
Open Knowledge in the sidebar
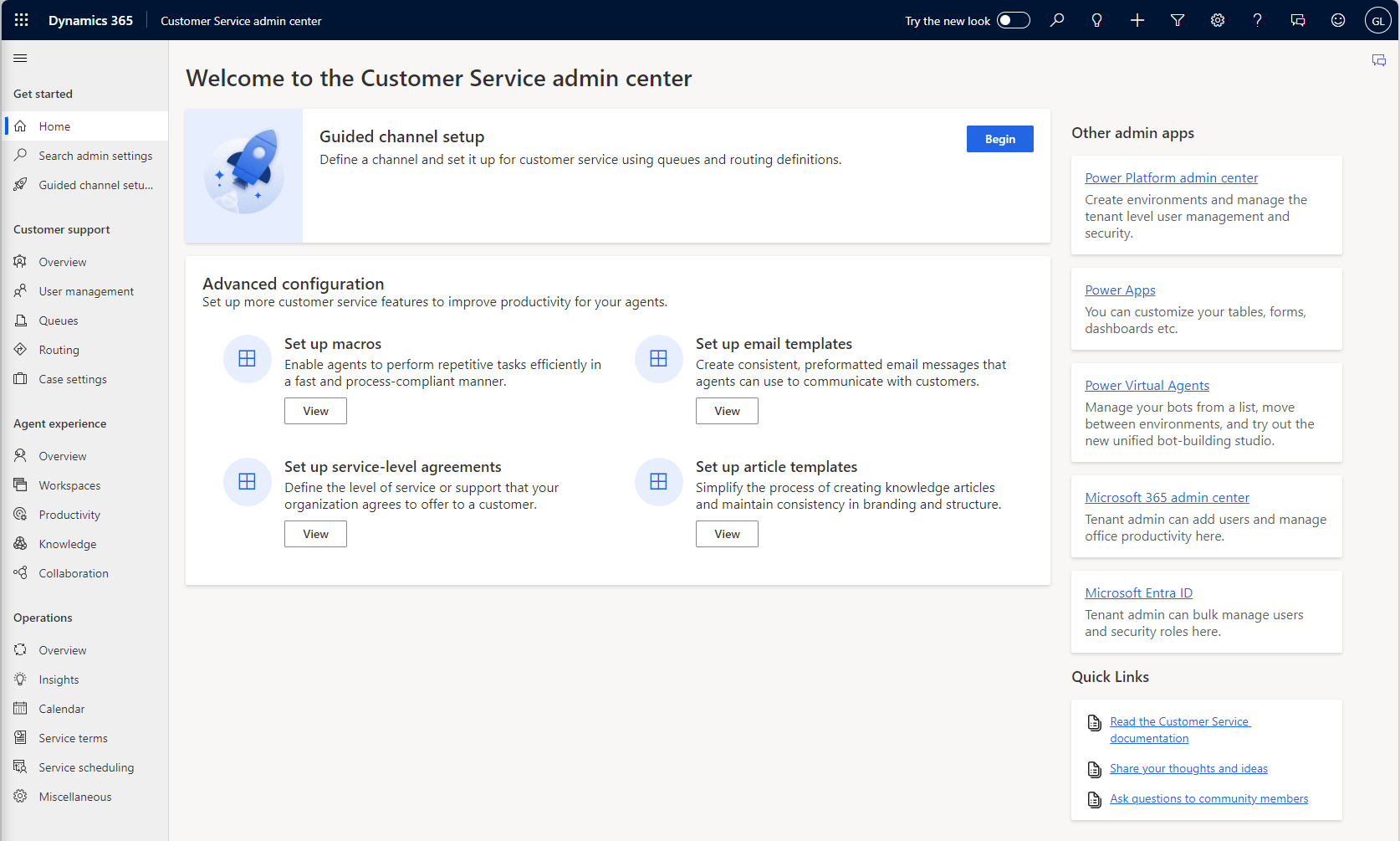click(x=84, y=544)
